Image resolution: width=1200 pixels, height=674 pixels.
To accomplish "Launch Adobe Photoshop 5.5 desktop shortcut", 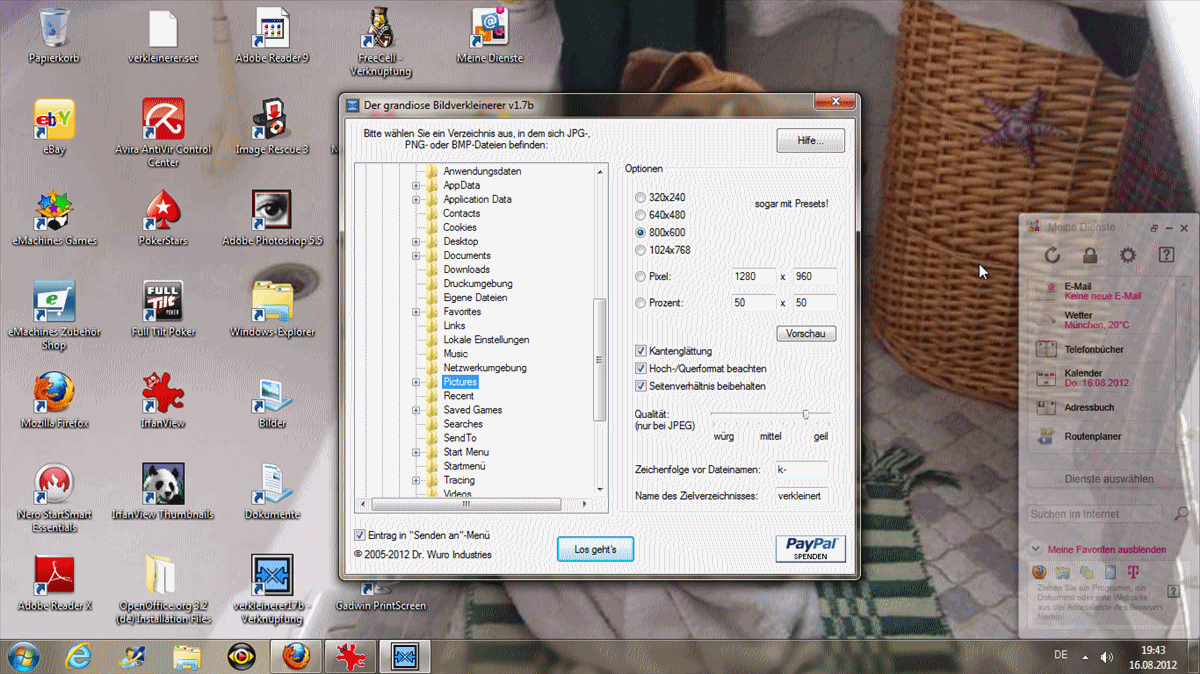I will [x=272, y=210].
